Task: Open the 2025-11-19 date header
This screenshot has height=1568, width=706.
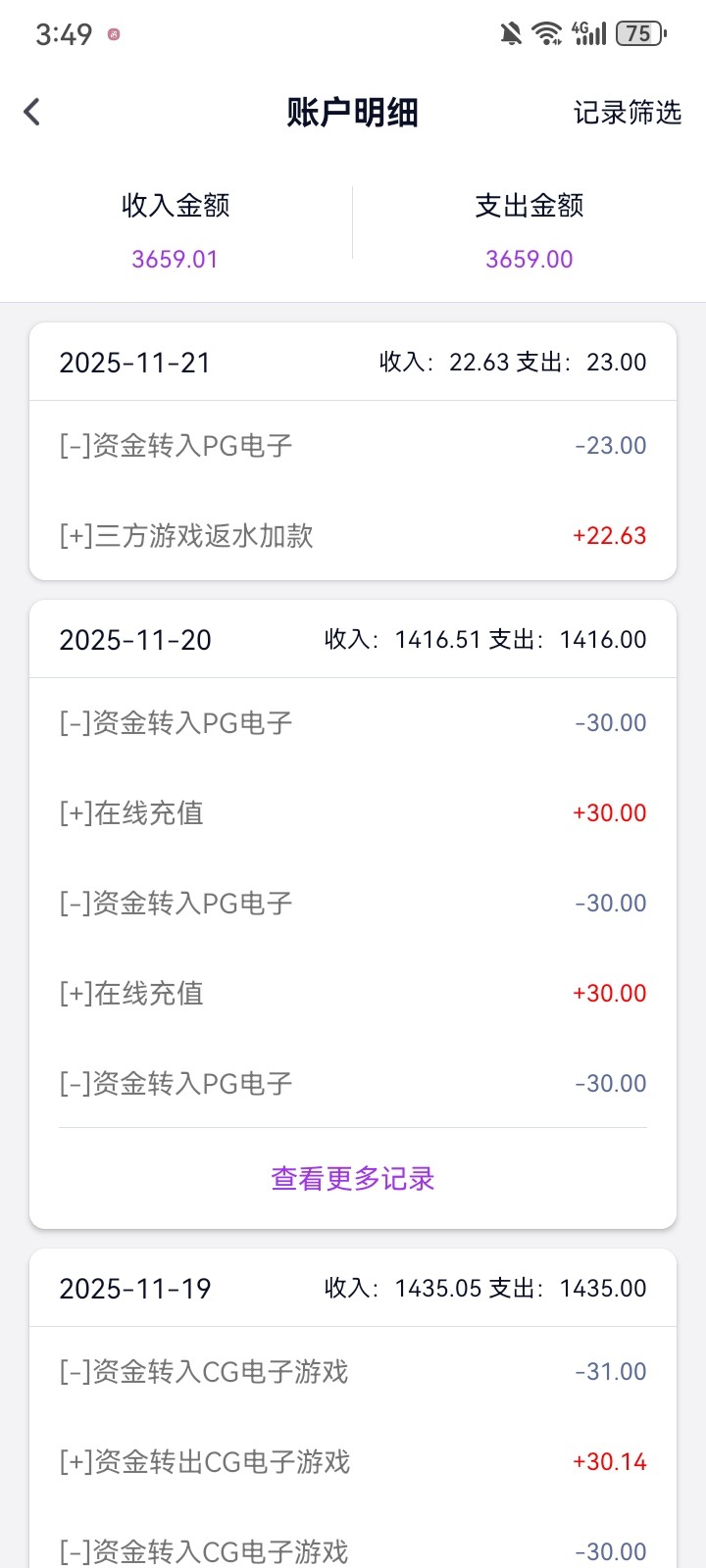Action: (x=135, y=1289)
